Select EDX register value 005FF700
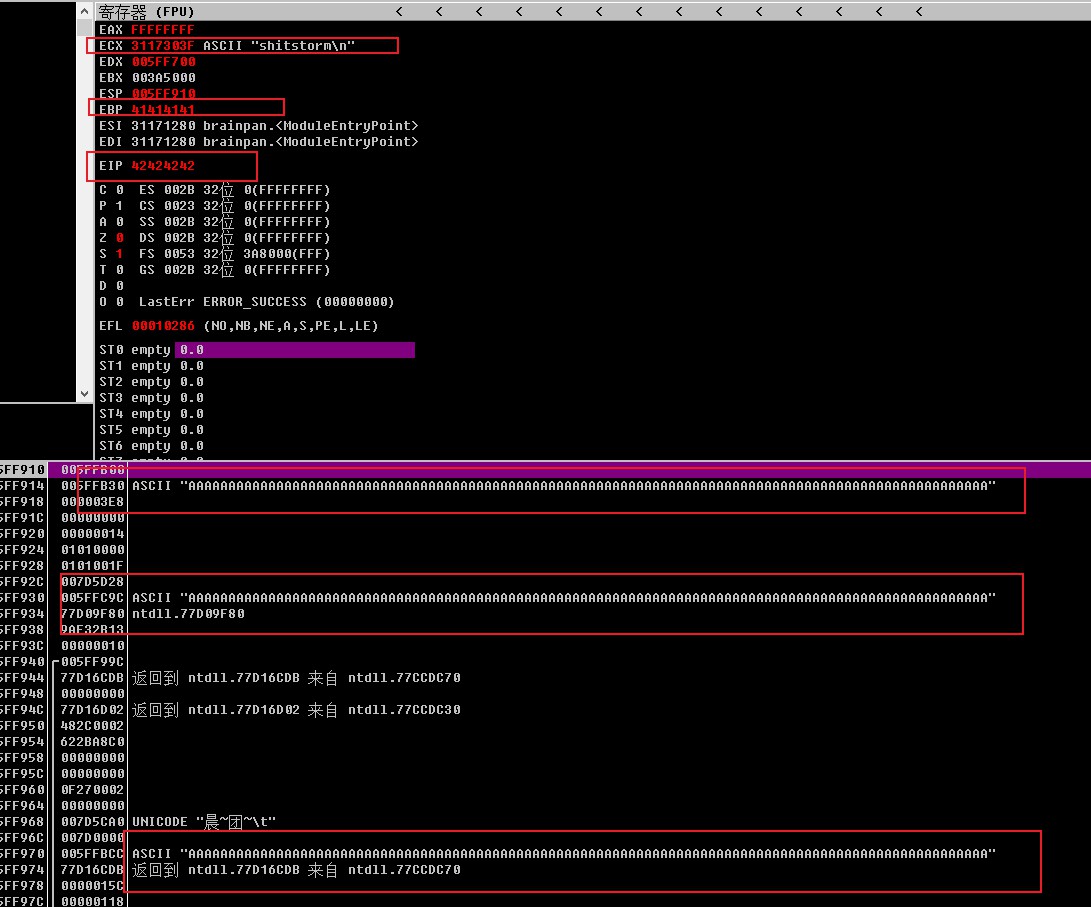The height and width of the screenshot is (907, 1091). coord(164,62)
